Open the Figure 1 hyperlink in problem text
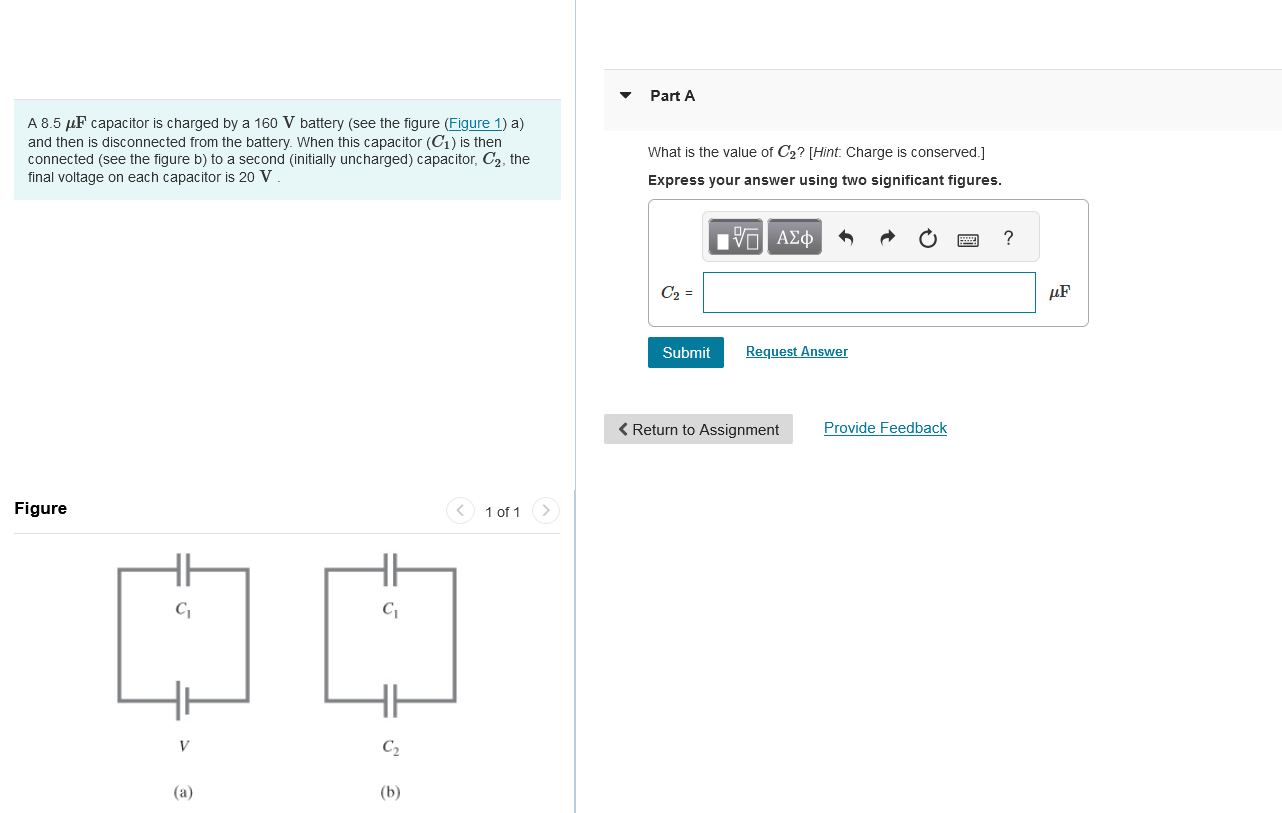 click(x=475, y=123)
